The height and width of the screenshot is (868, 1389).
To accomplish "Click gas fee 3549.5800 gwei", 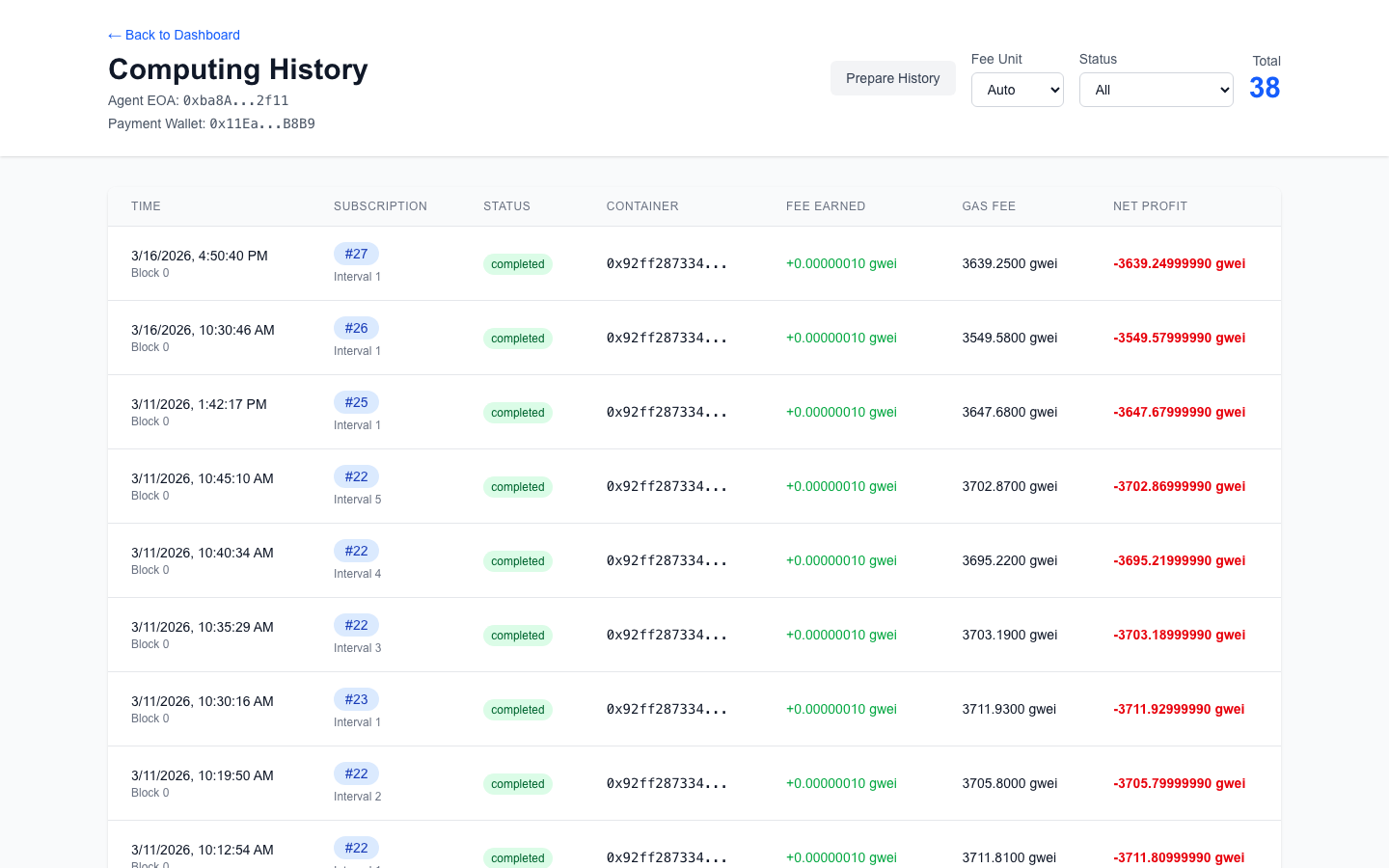I will pos(1010,338).
